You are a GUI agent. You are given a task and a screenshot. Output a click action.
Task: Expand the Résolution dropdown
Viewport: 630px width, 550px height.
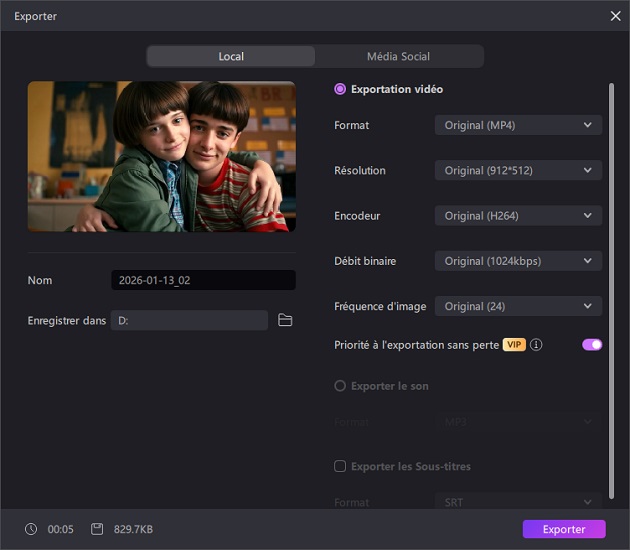click(518, 170)
